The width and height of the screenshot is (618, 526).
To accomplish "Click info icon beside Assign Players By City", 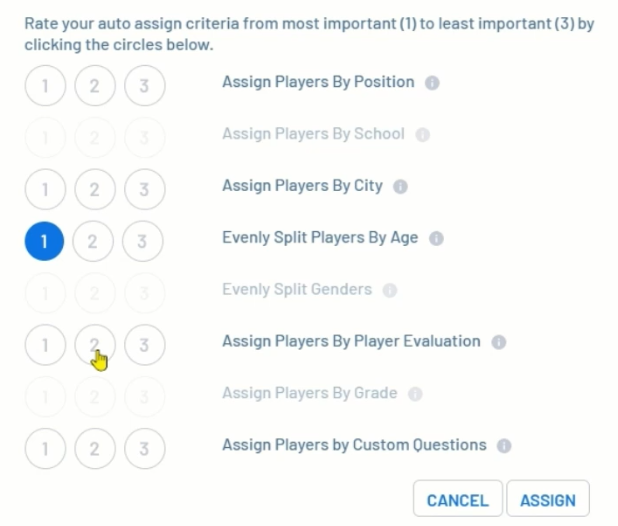I will click(x=401, y=187).
